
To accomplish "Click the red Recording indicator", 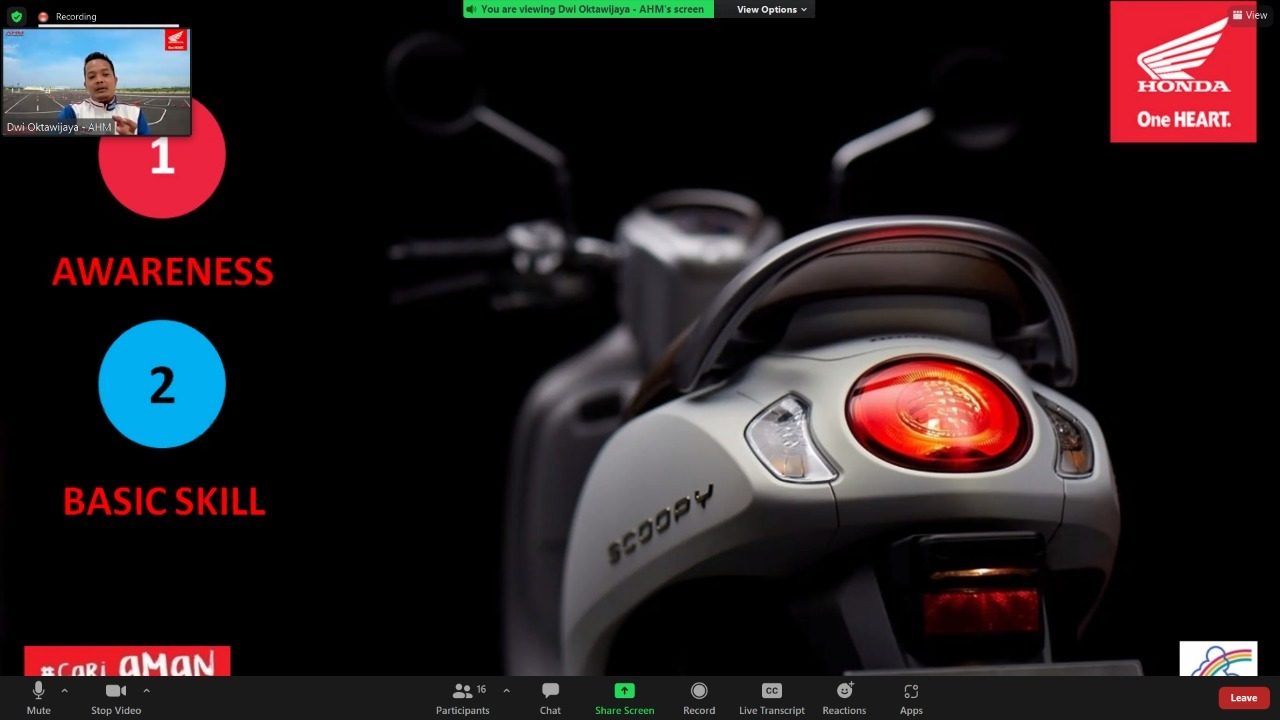I will [x=67, y=17].
